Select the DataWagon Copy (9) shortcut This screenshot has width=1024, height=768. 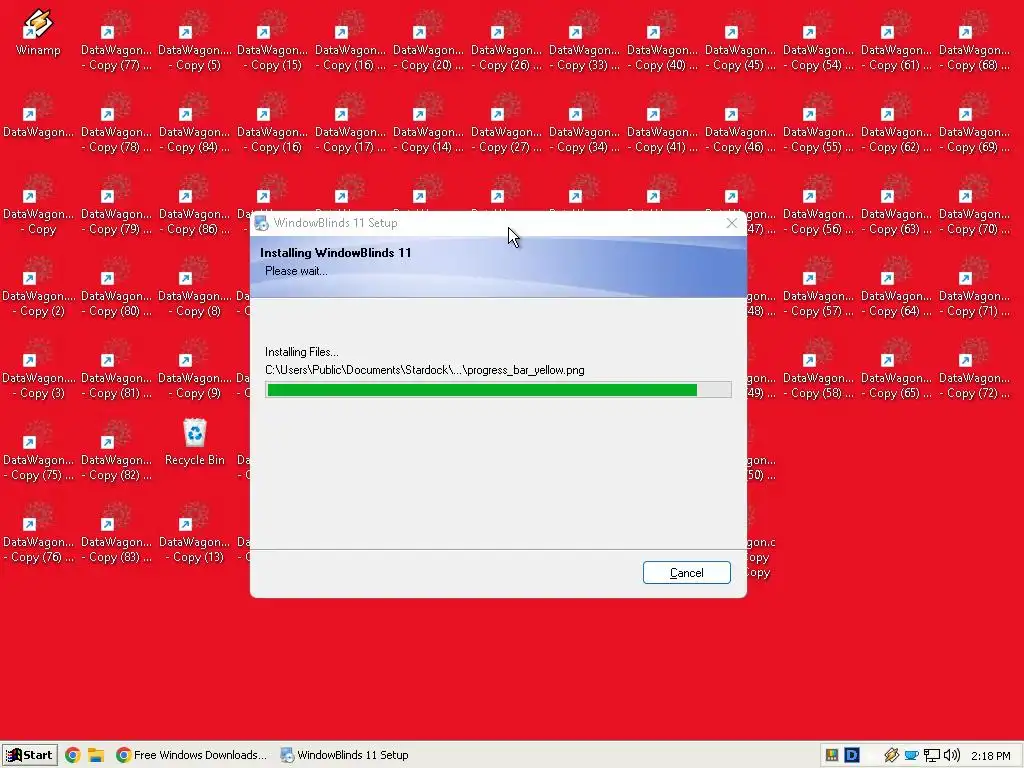click(x=195, y=370)
